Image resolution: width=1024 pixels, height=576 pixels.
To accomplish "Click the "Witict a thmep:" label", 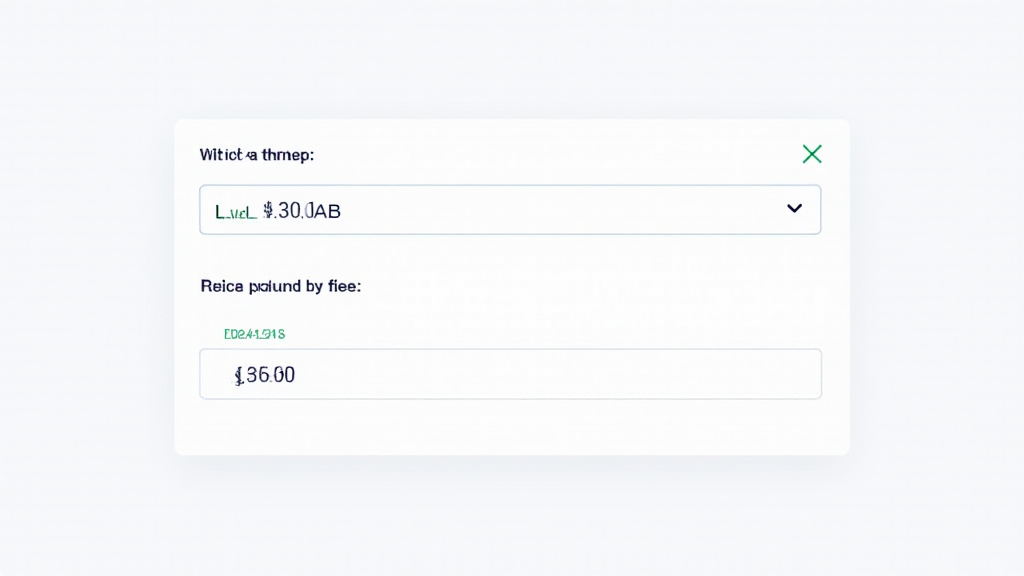I will pos(257,155).
